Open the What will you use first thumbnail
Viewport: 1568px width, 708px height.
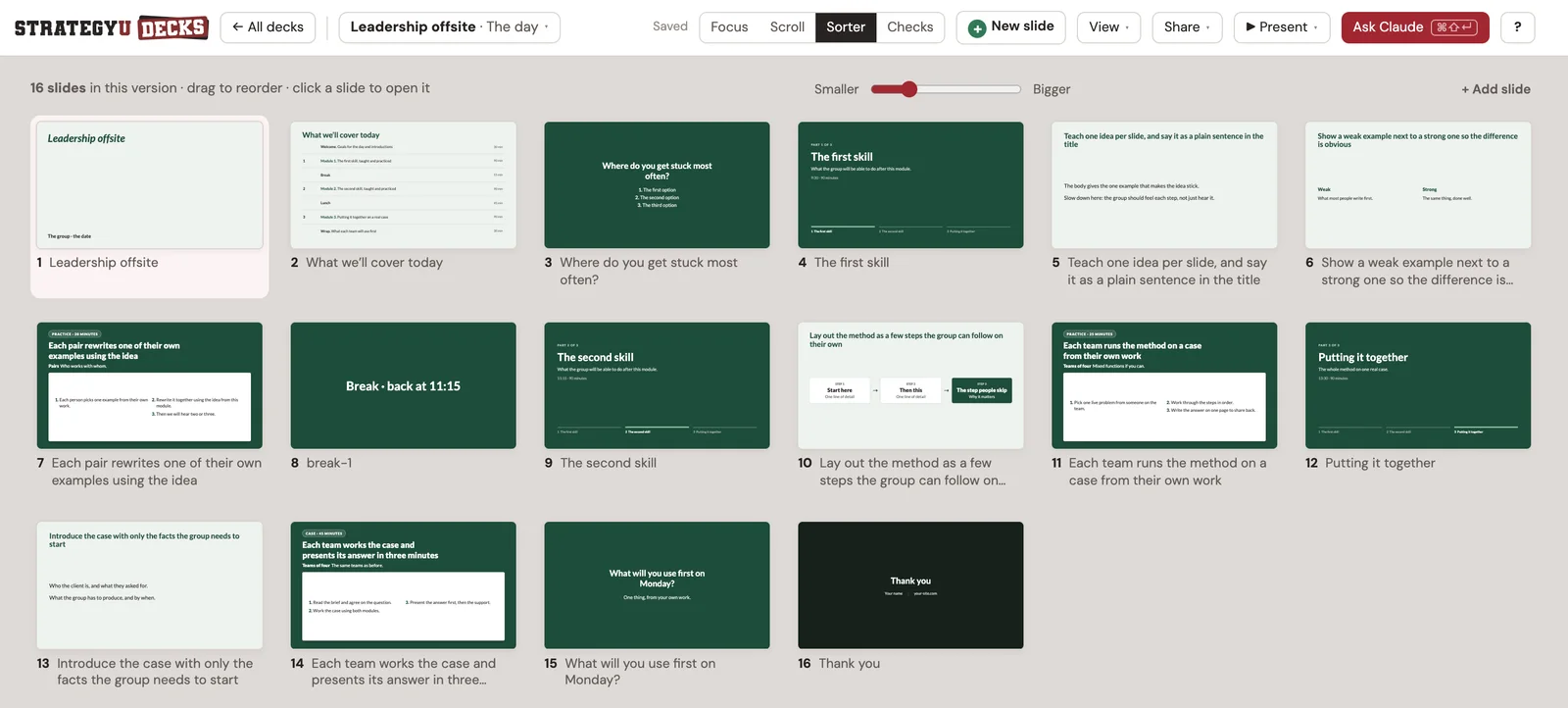pyautogui.click(x=658, y=585)
